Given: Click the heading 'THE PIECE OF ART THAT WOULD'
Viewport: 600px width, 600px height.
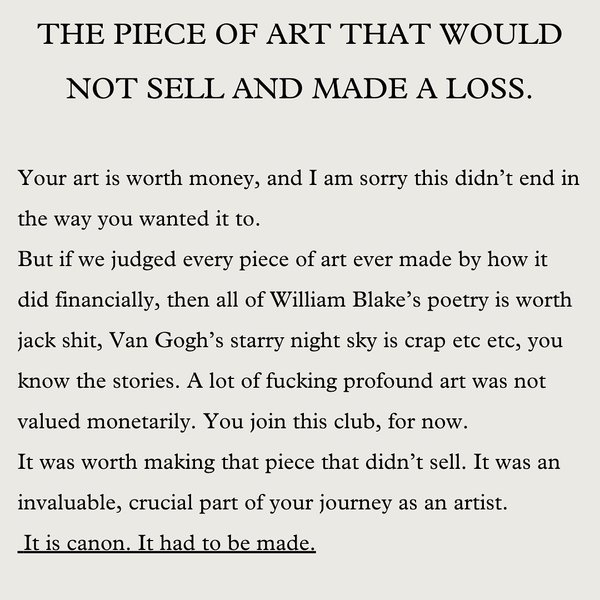Looking at the screenshot, I should [x=300, y=34].
